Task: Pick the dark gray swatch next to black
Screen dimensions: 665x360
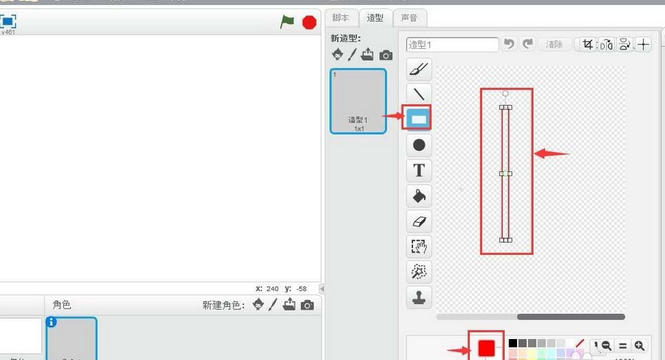Action: tap(522, 343)
